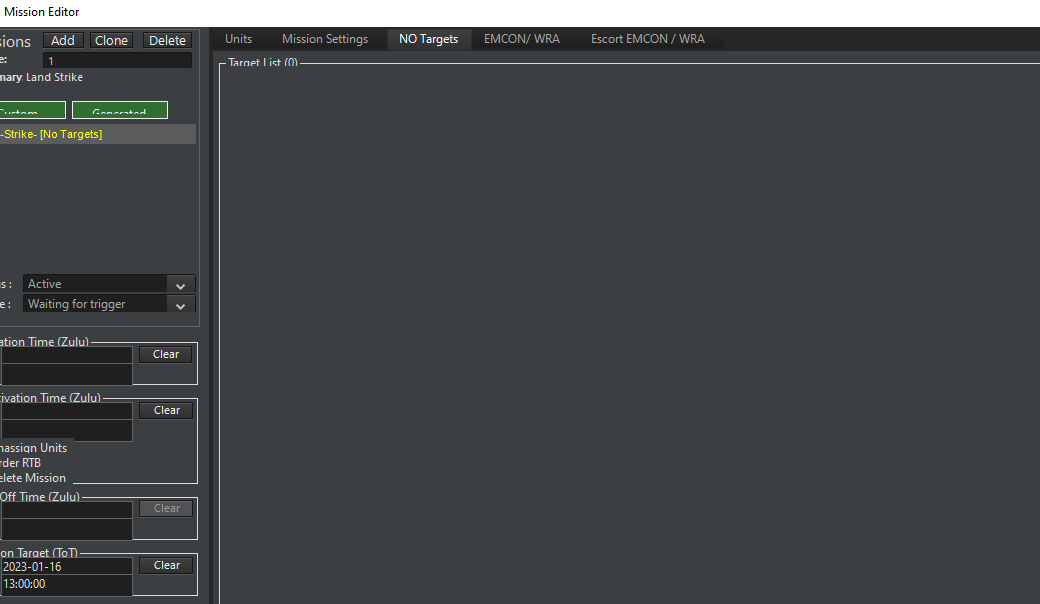1040x604 pixels.
Task: Click the Activation Time date field
Action: pyautogui.click(x=66, y=355)
